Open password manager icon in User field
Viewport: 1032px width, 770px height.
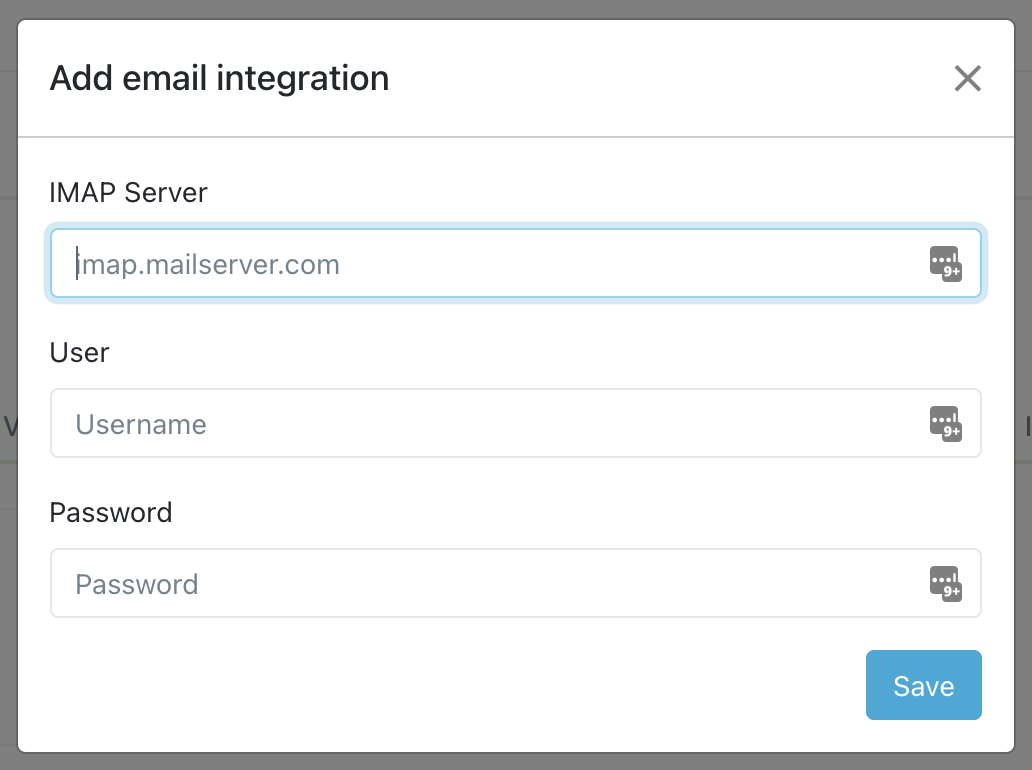click(945, 424)
